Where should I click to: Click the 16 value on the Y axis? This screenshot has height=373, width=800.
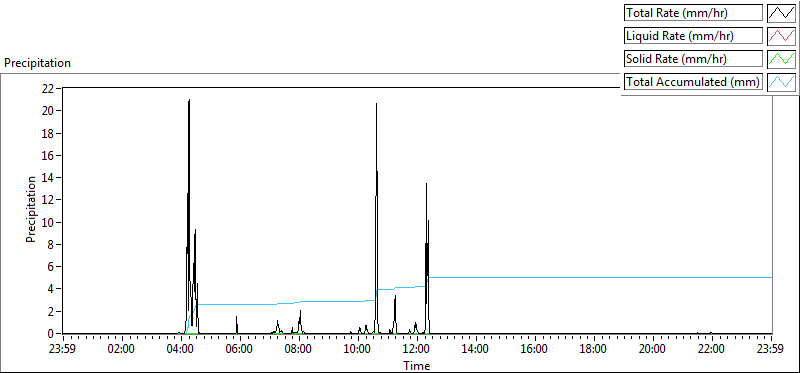coord(48,155)
